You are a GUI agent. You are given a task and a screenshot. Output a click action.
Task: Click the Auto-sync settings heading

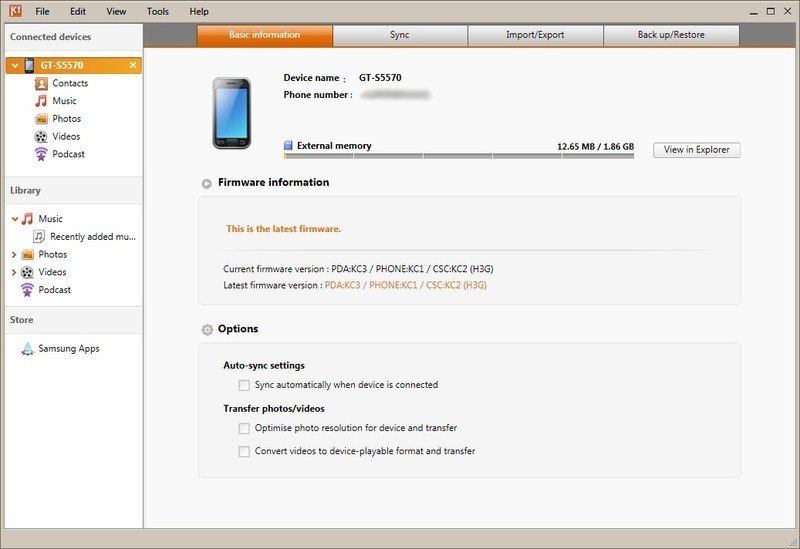coord(264,366)
